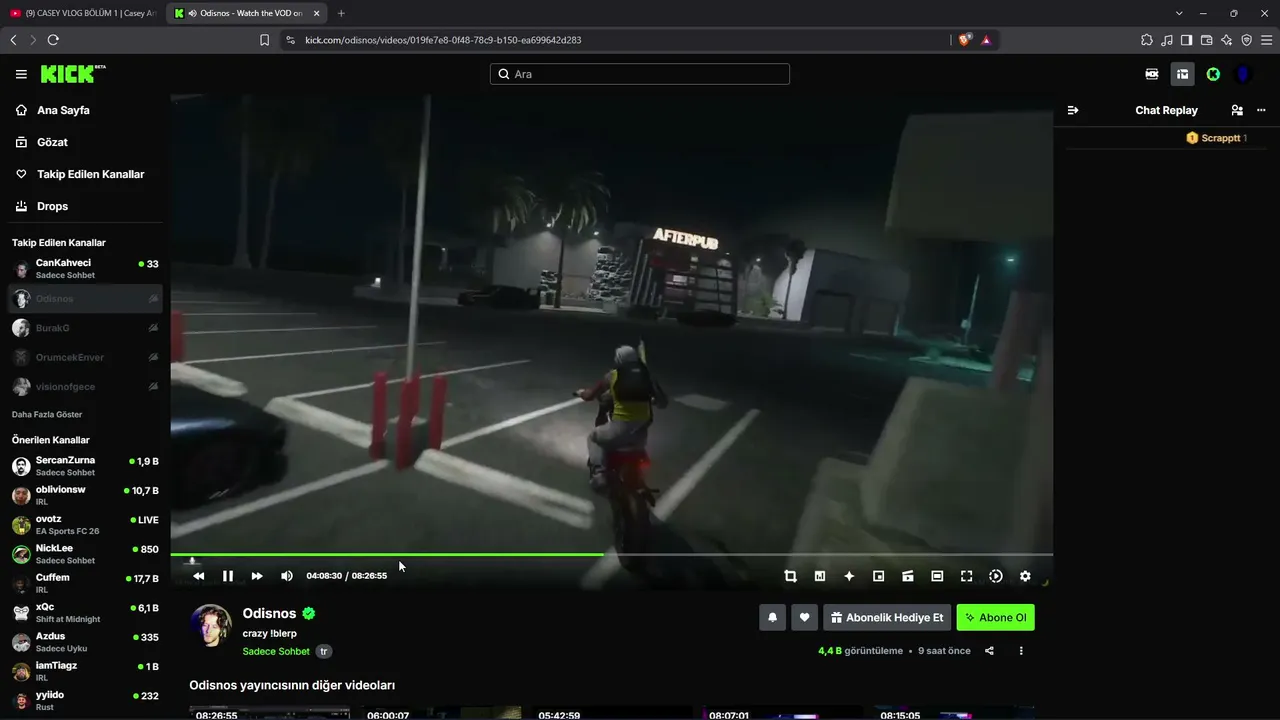Fast forward the video
Viewport: 1280px width, 720px height.
pyautogui.click(x=257, y=576)
